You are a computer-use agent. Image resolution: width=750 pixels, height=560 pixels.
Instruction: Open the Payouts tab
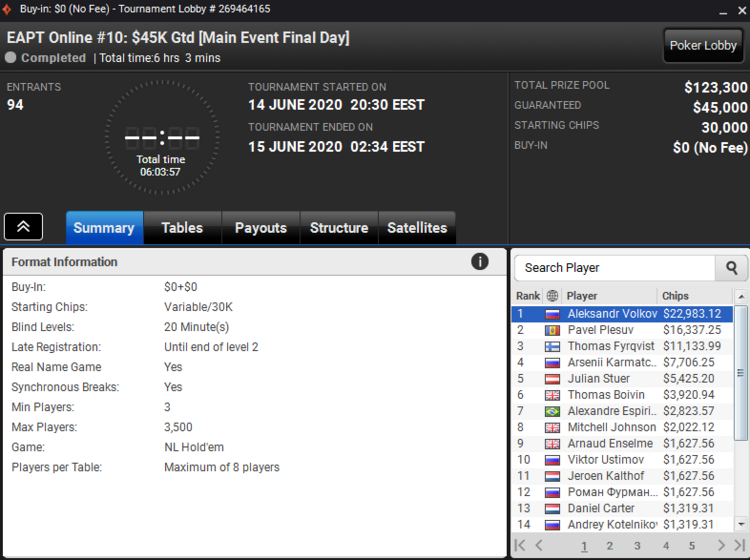[x=261, y=228]
